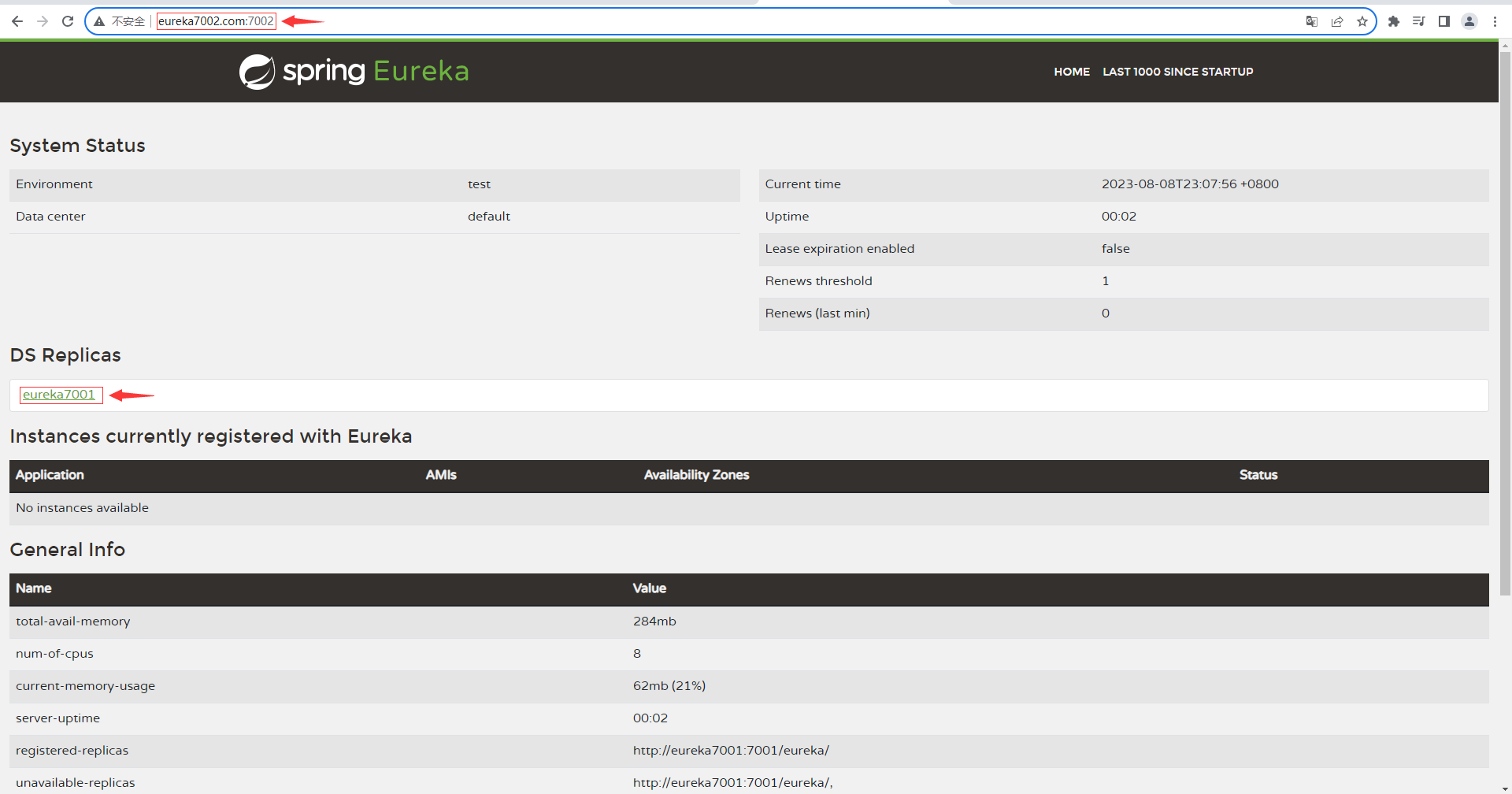This screenshot has height=794, width=1512.
Task: Click the AMIs column header
Action: (441, 475)
